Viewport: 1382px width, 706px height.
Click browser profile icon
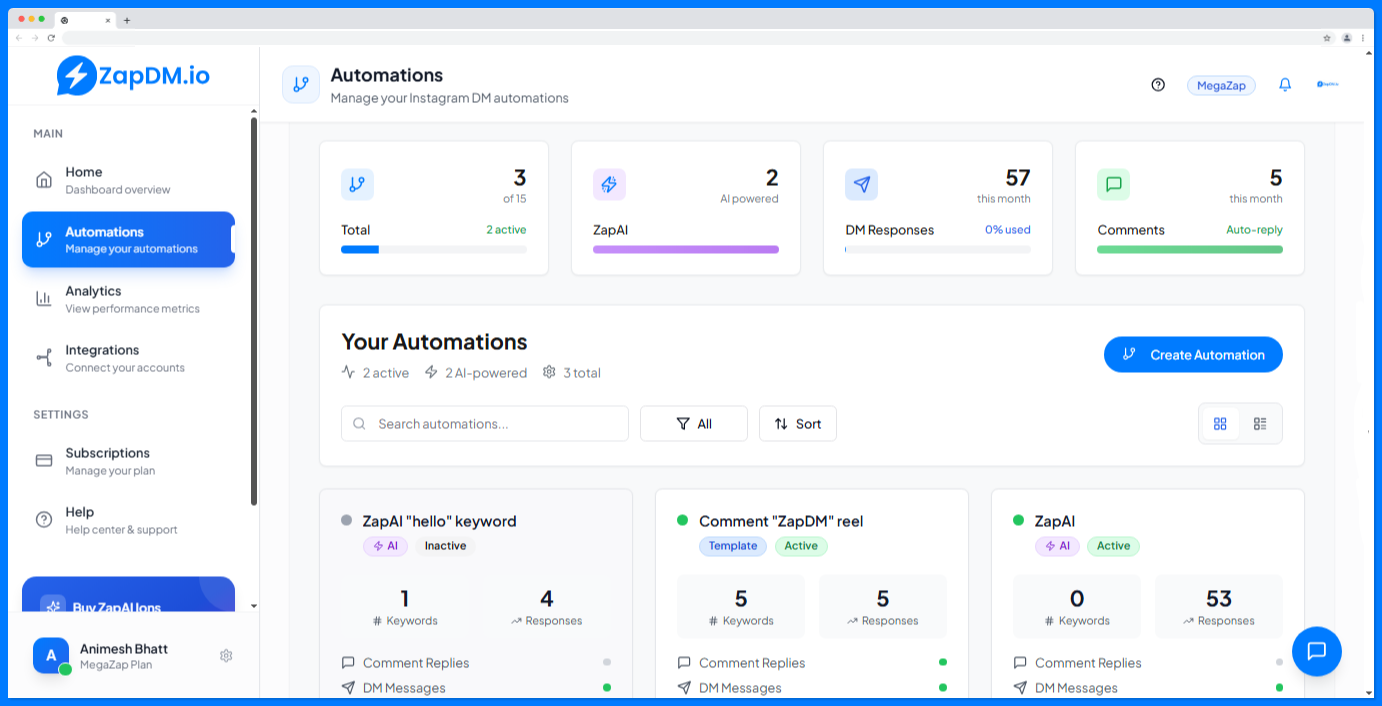point(1347,38)
